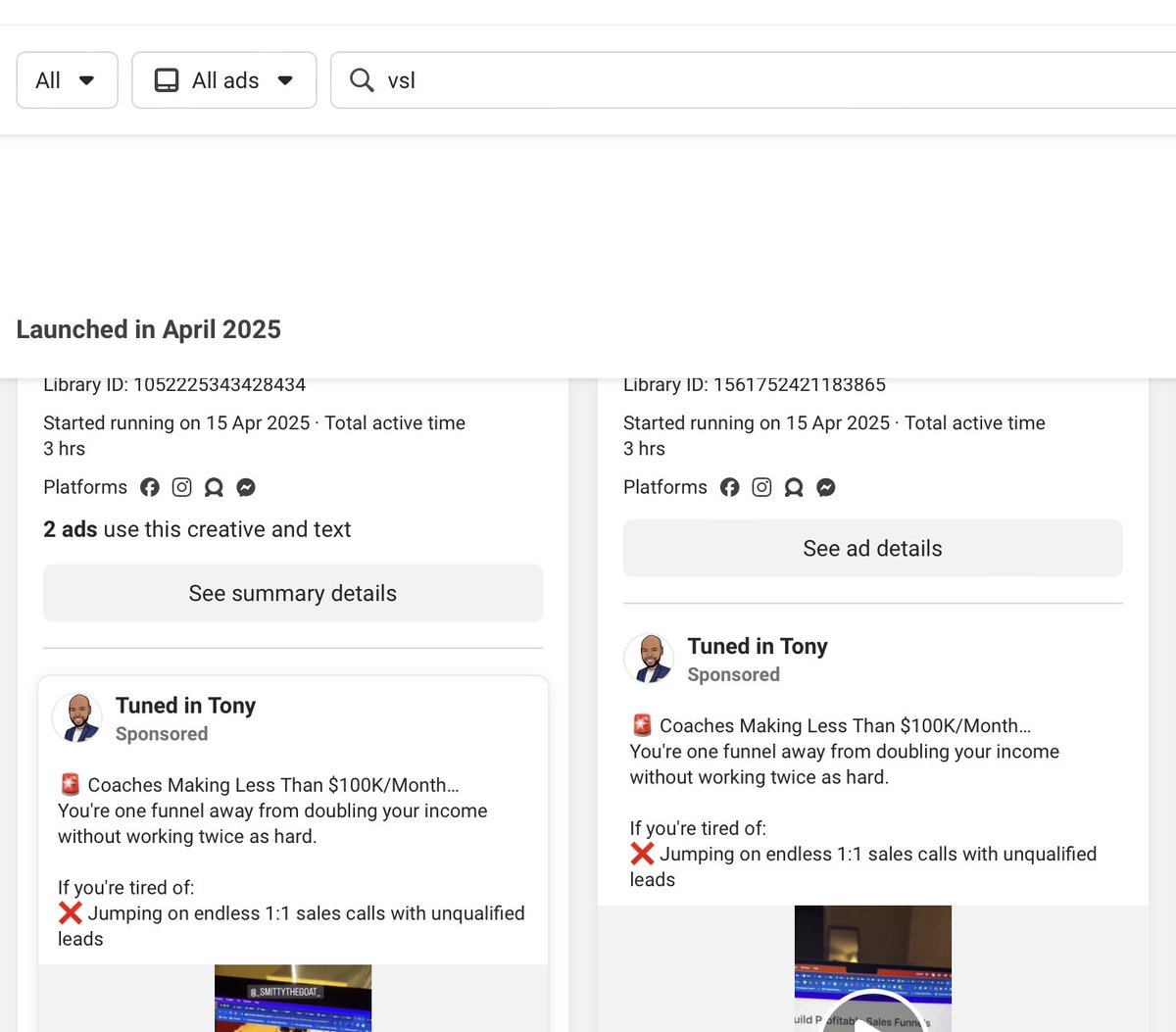Click the siren emoji in left ad text

(x=70, y=784)
